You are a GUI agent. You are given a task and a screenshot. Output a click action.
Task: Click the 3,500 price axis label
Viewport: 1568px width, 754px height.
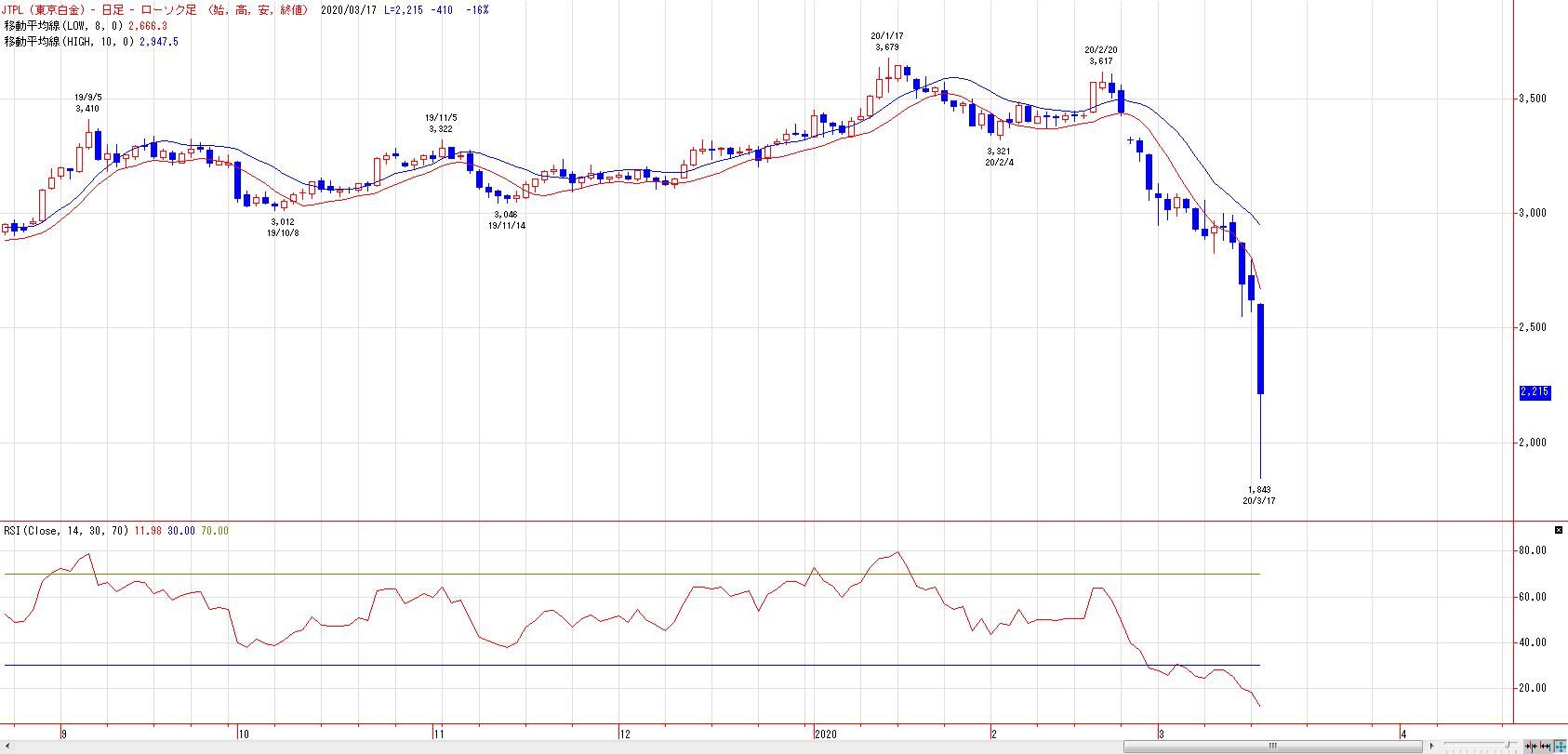pos(1532,99)
